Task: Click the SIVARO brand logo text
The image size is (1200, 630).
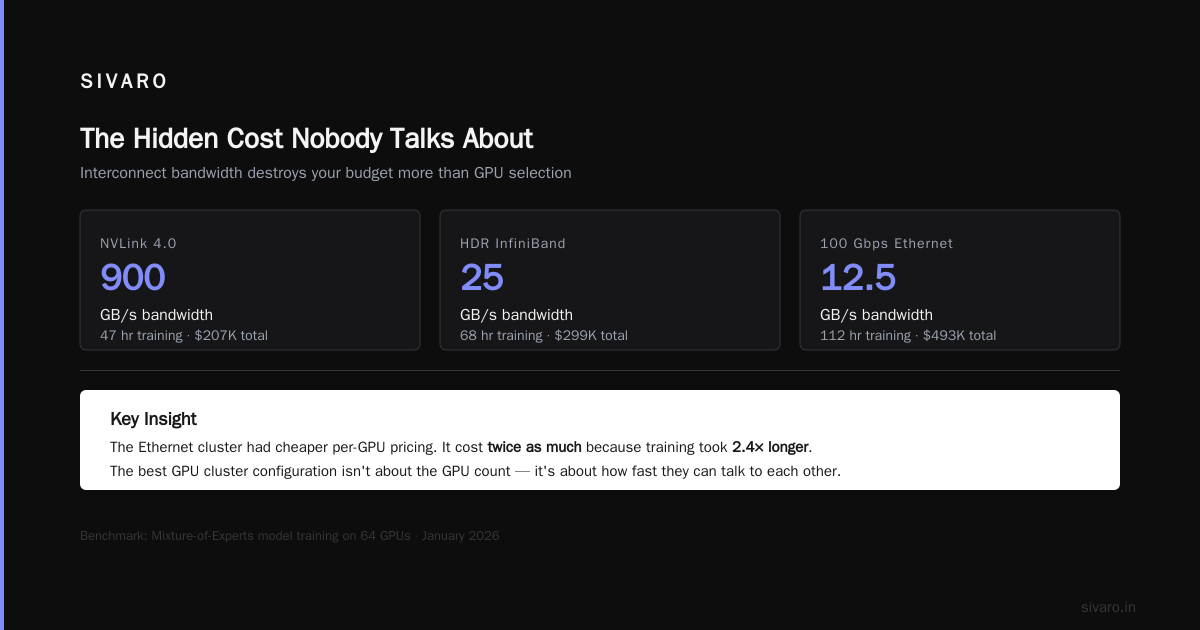Action: (x=124, y=82)
